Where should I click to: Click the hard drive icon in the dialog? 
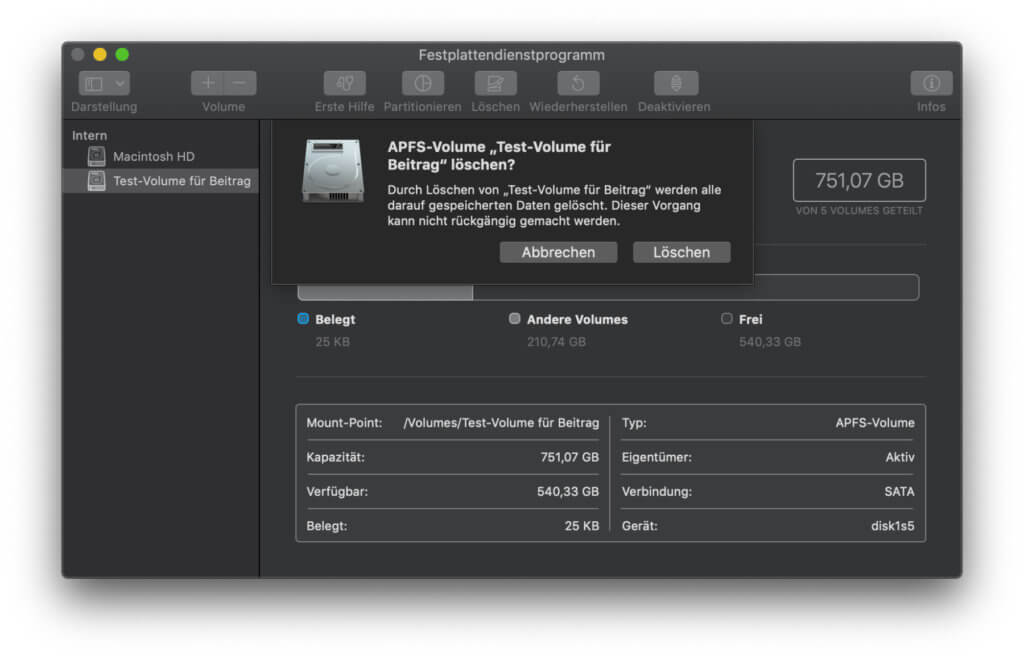(333, 171)
